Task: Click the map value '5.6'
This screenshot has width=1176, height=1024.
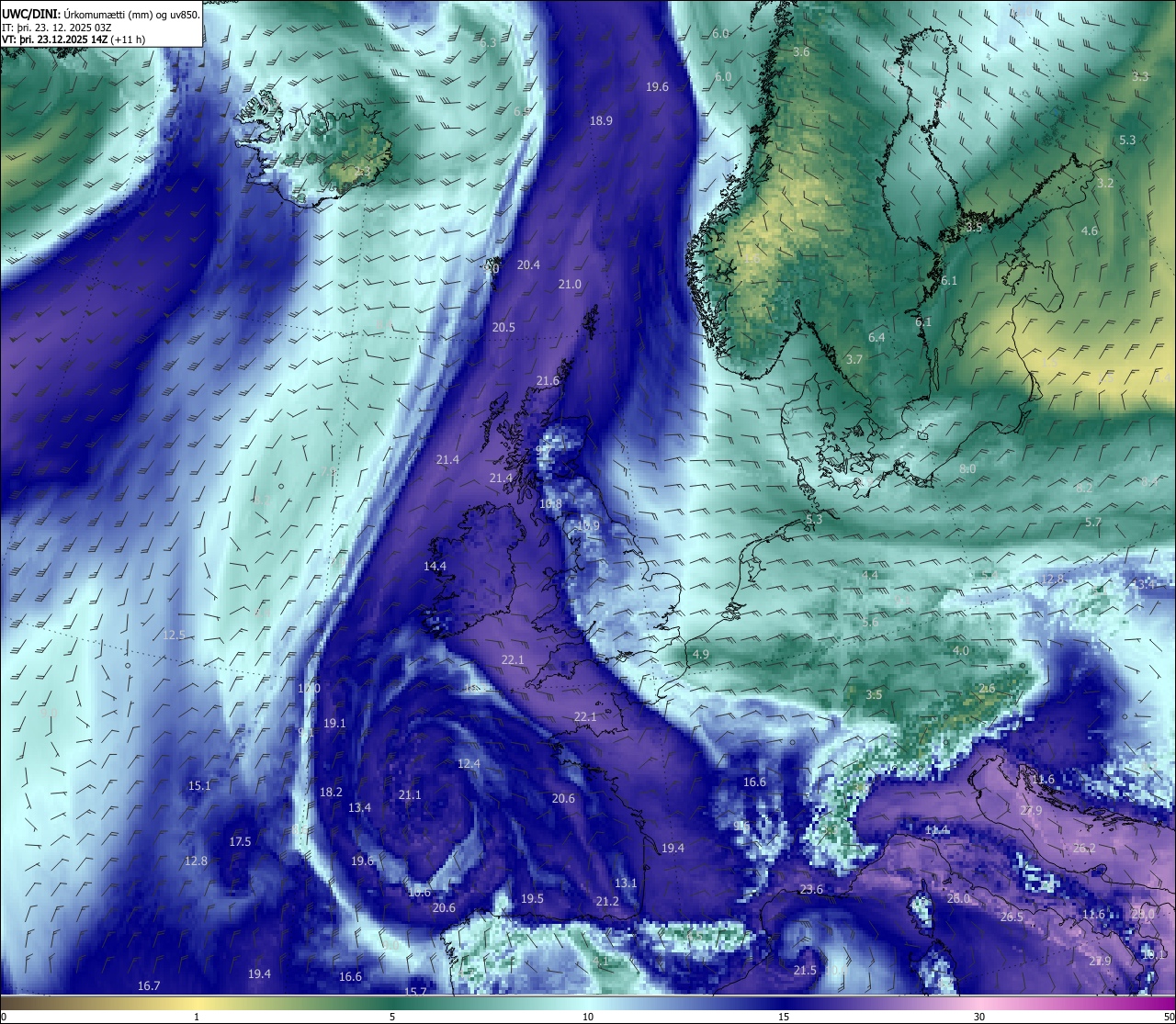Action: click(870, 623)
